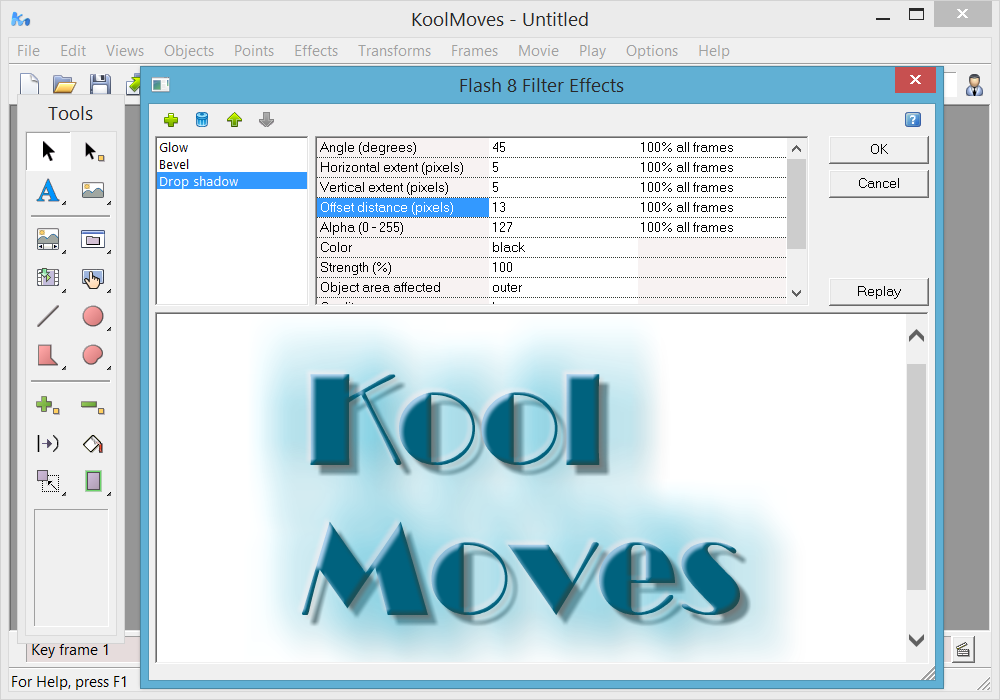Open the Transforms menu
Screen dimensions: 1000x700
(394, 50)
